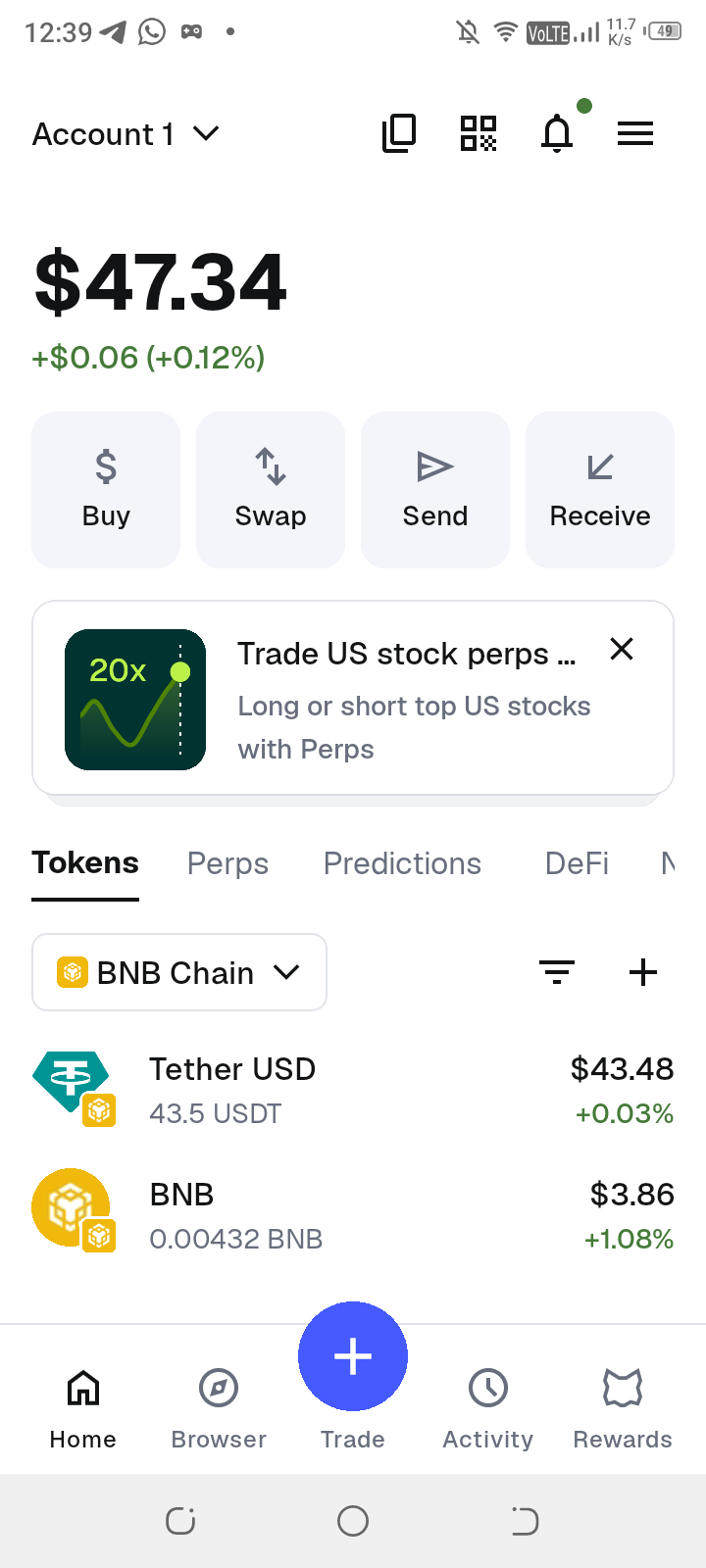The height and width of the screenshot is (1568, 706).
Task: Add a new token with plus icon
Action: 642,972
